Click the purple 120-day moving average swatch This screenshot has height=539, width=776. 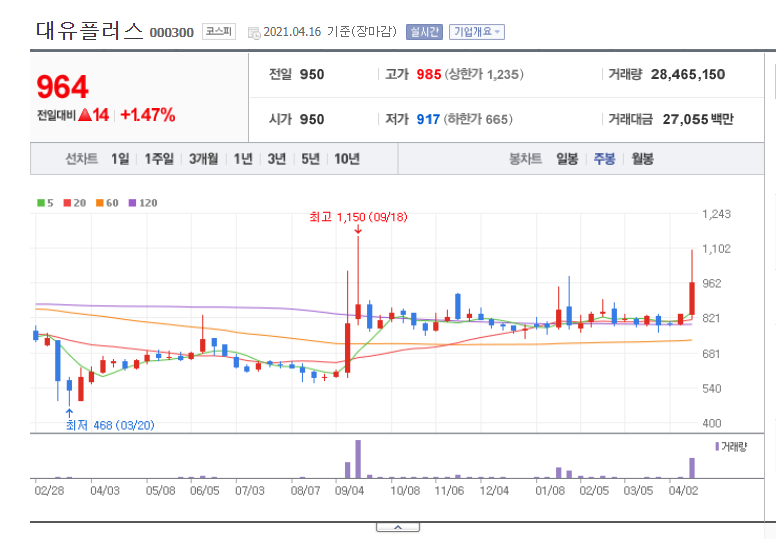point(132,203)
